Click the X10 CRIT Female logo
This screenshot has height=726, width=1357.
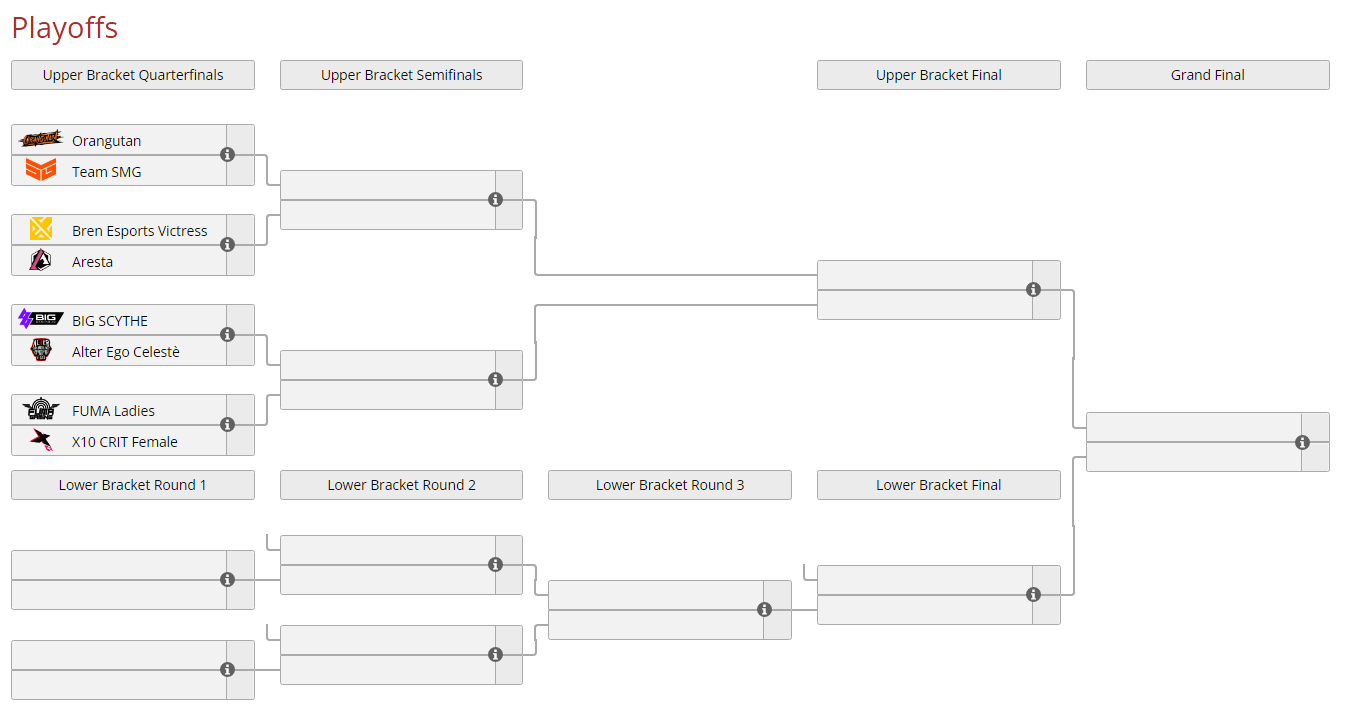[40, 441]
